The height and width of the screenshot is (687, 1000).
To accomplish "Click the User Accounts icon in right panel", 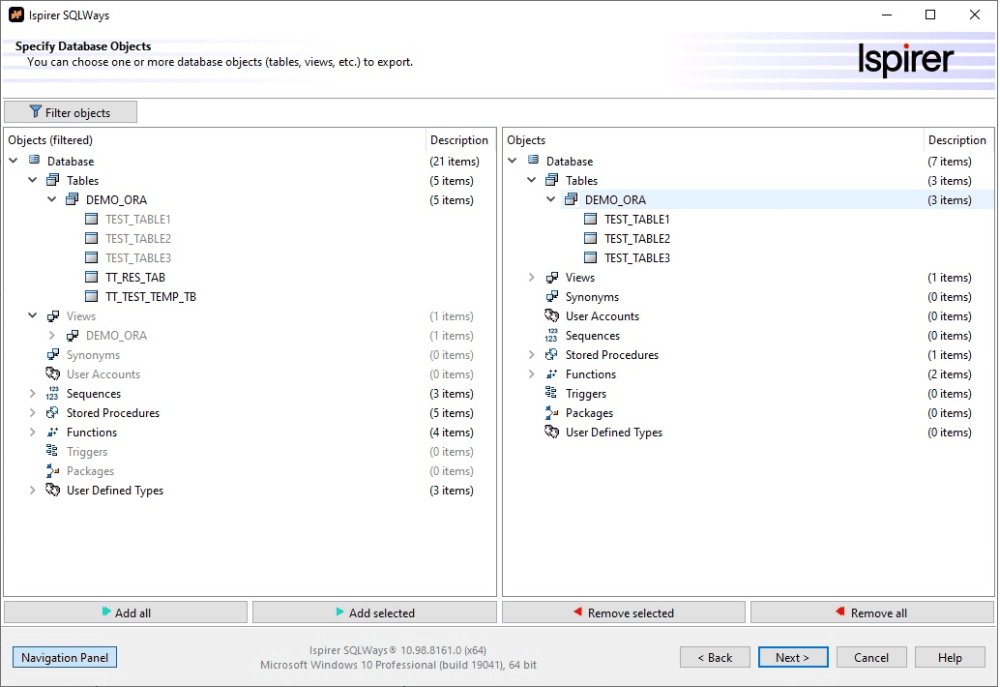I will click(552, 316).
